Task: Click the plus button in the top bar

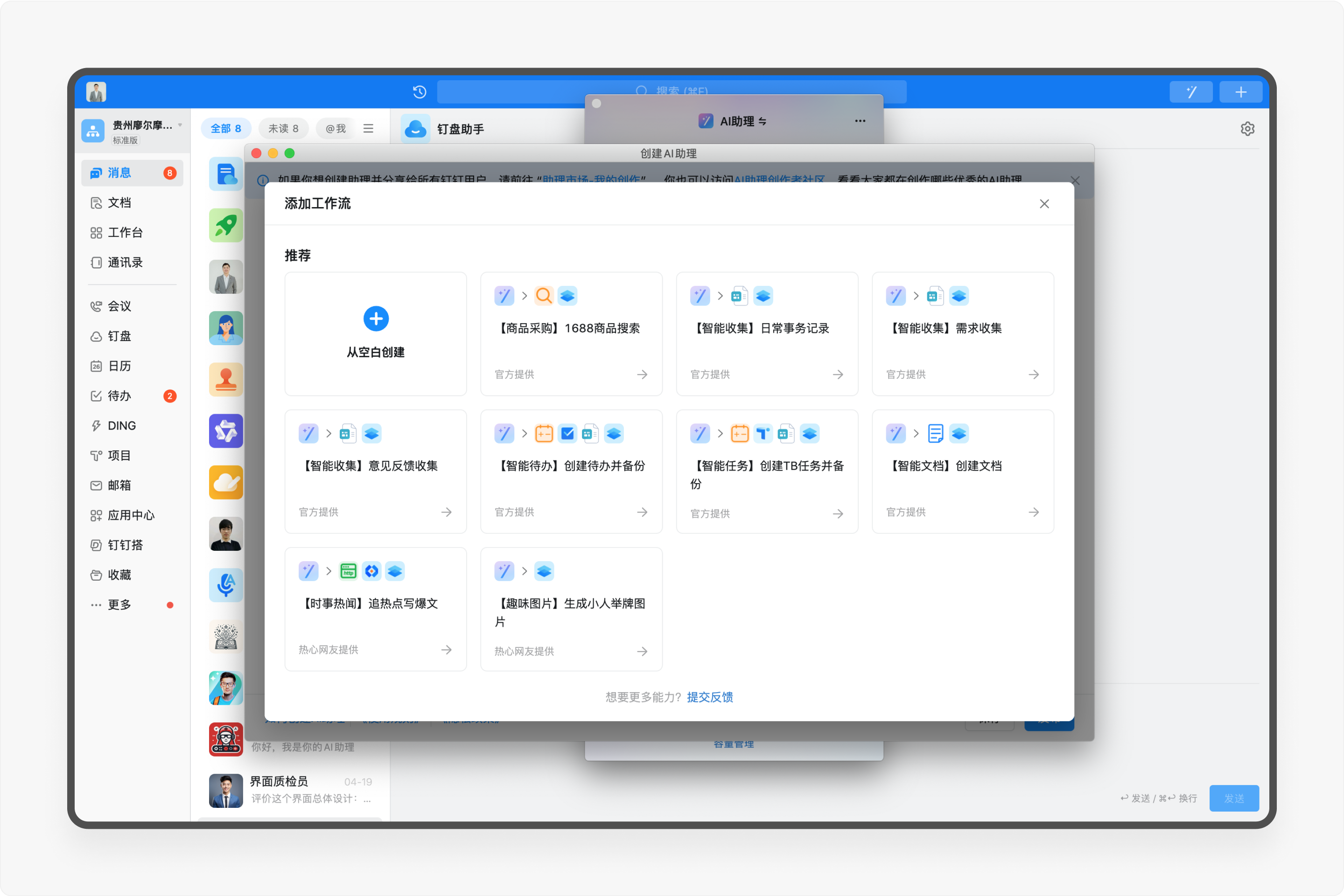Action: (1240, 91)
